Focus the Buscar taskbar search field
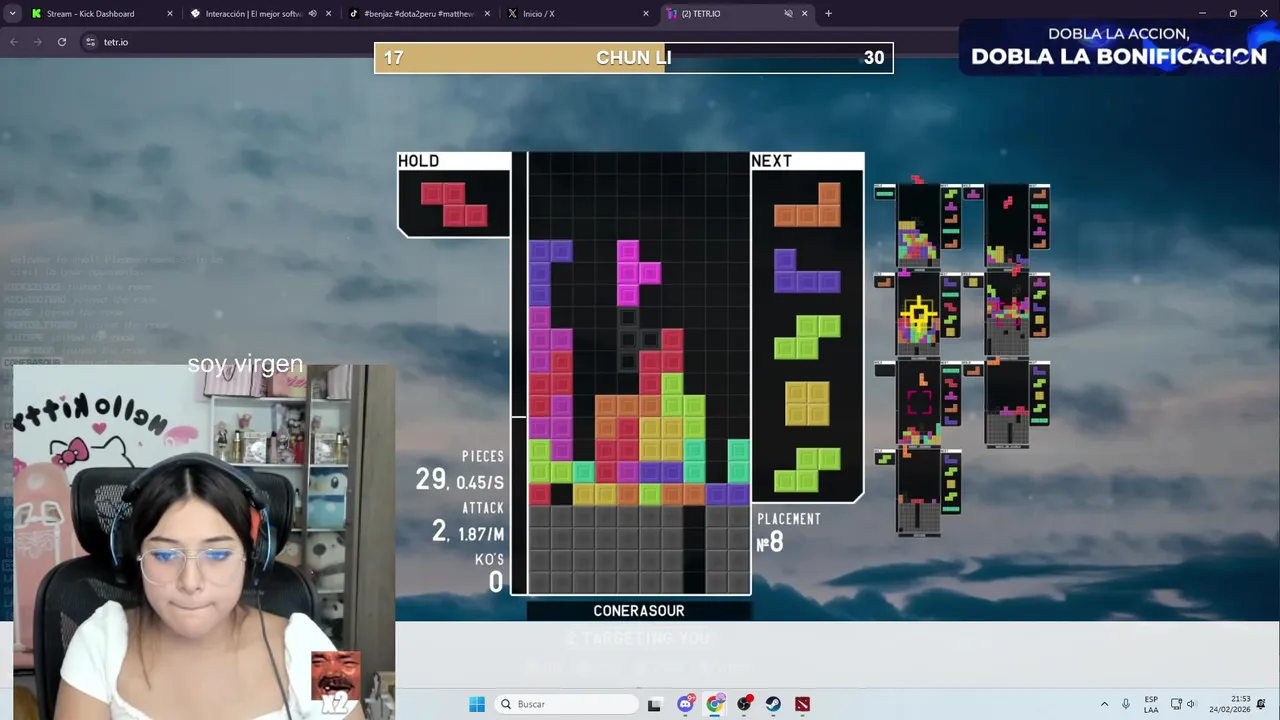Viewport: 1280px width, 720px height. [x=567, y=704]
